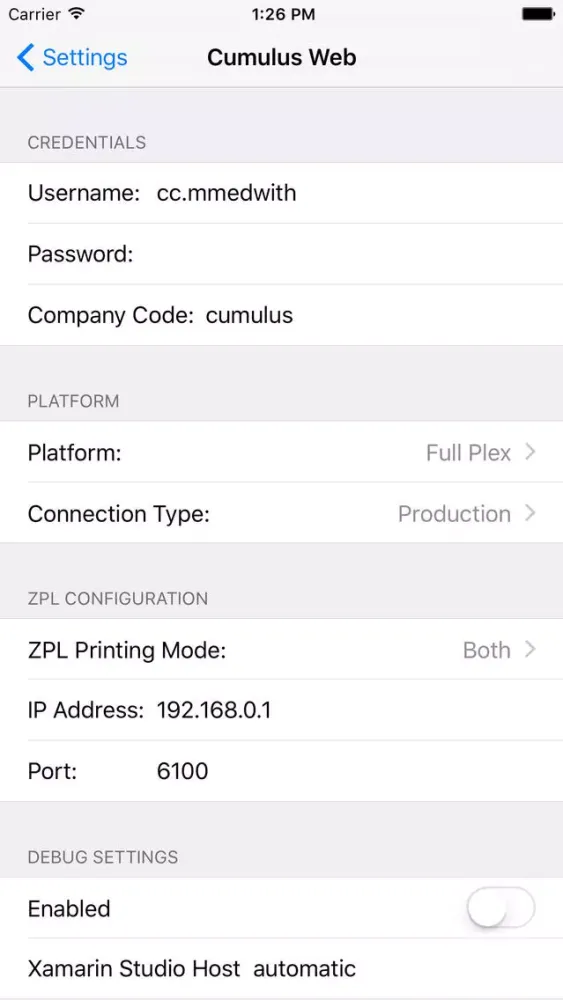
Task: Toggle the debug Enabled switch
Action: 501,908
